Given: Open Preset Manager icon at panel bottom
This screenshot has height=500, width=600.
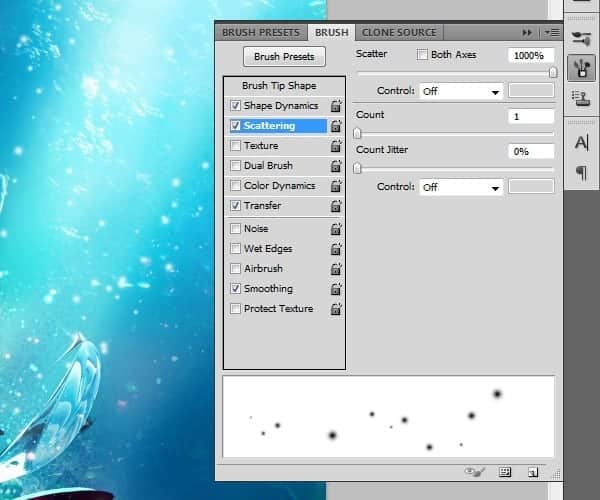Looking at the screenshot, I should coord(505,472).
